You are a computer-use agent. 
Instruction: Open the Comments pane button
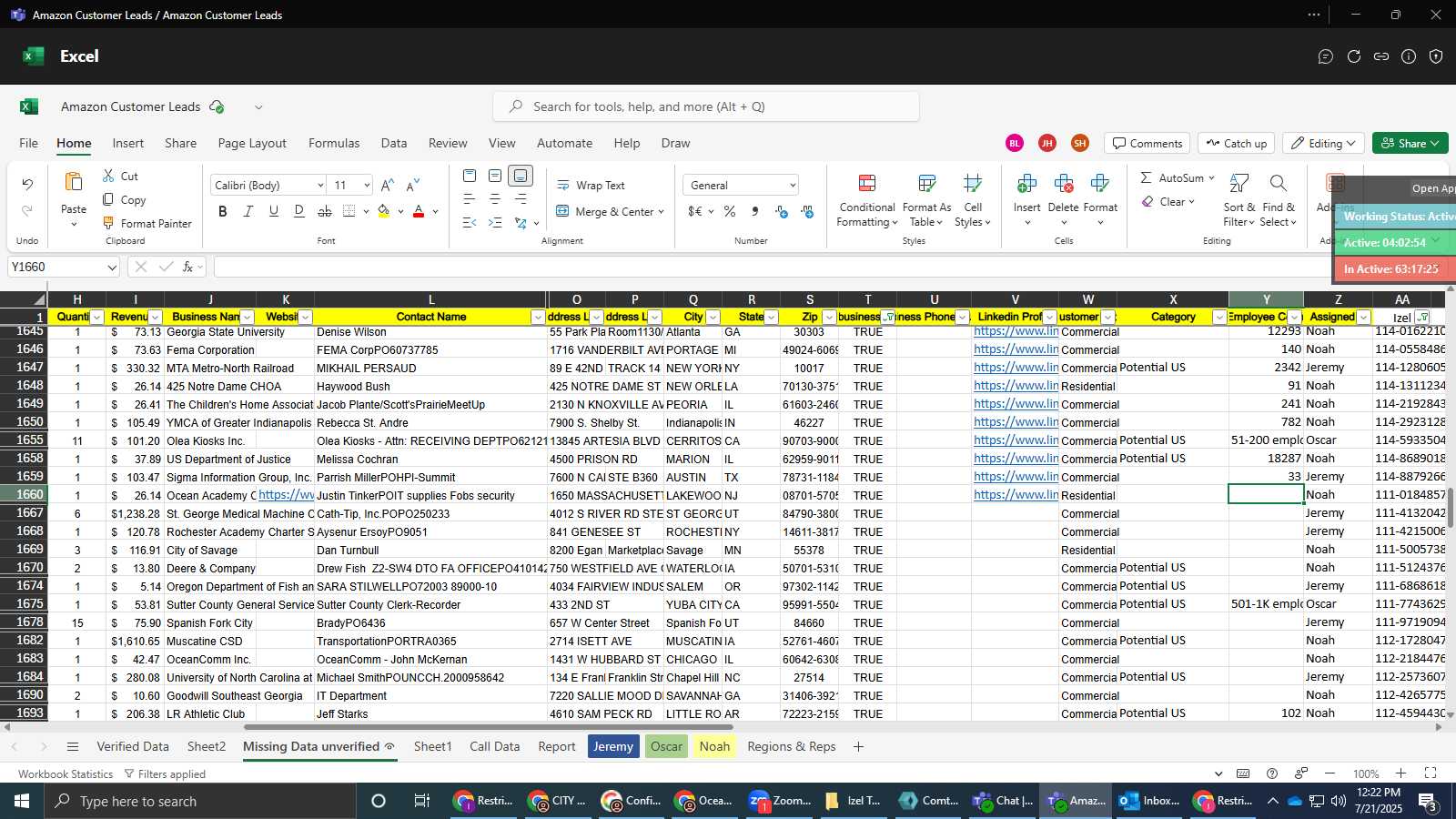pyautogui.click(x=1148, y=144)
